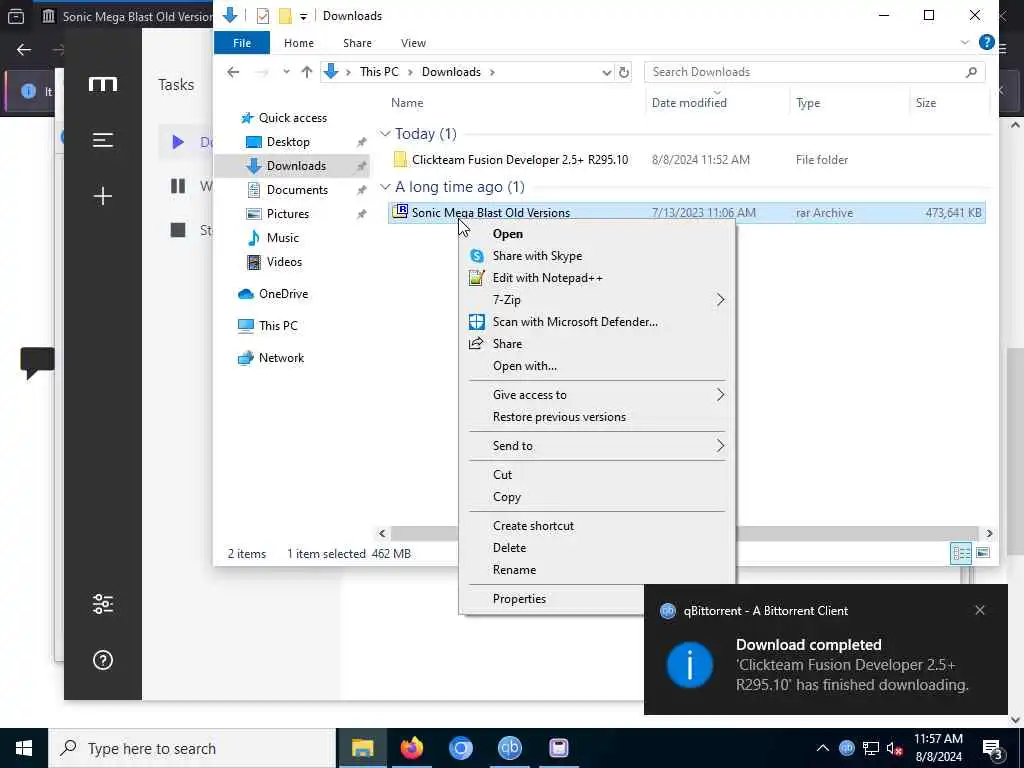Open the Windows Start menu
Viewport: 1024px width, 768px height.
coord(24,748)
